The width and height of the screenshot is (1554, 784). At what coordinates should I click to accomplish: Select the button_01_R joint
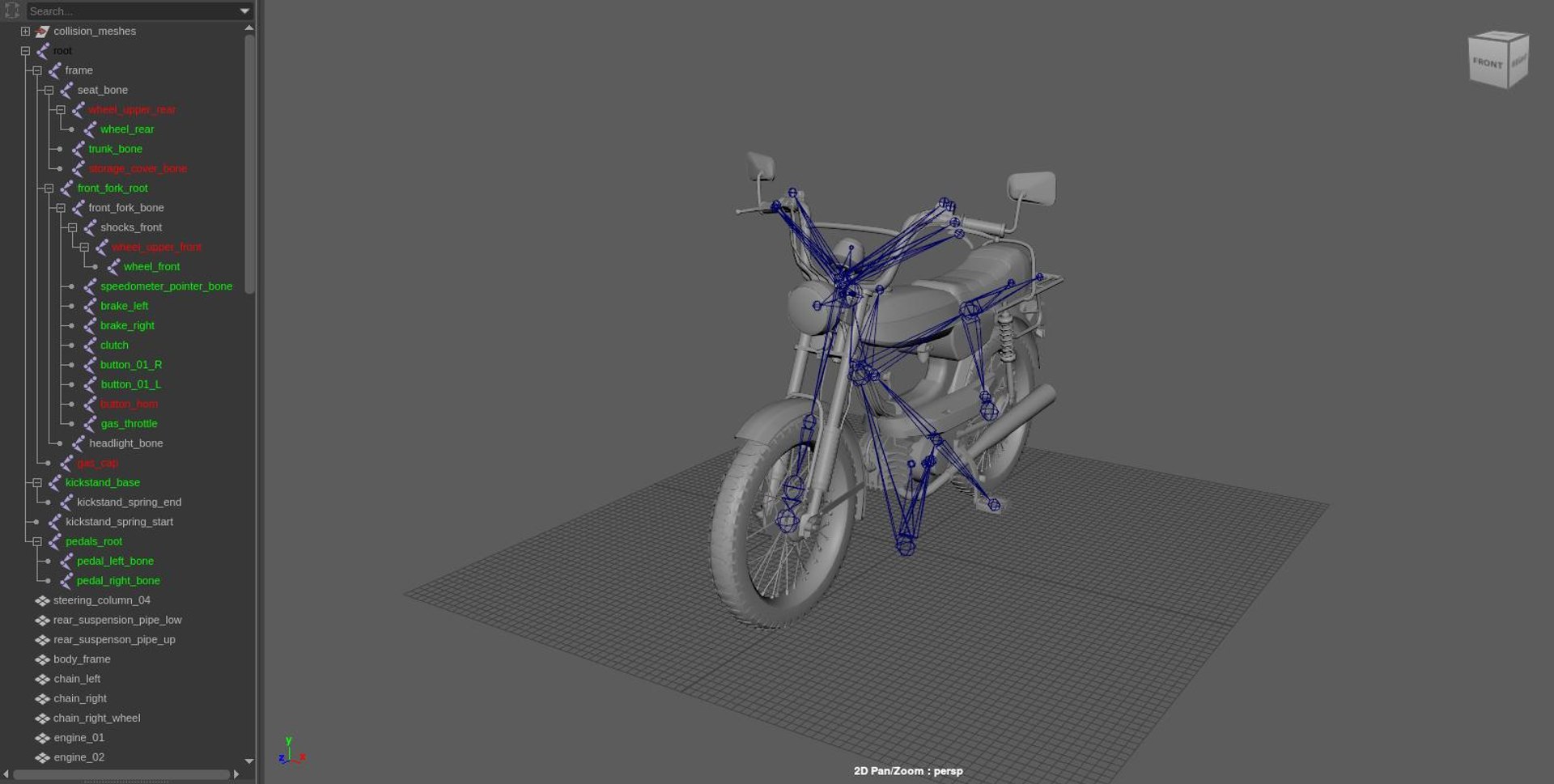click(131, 365)
